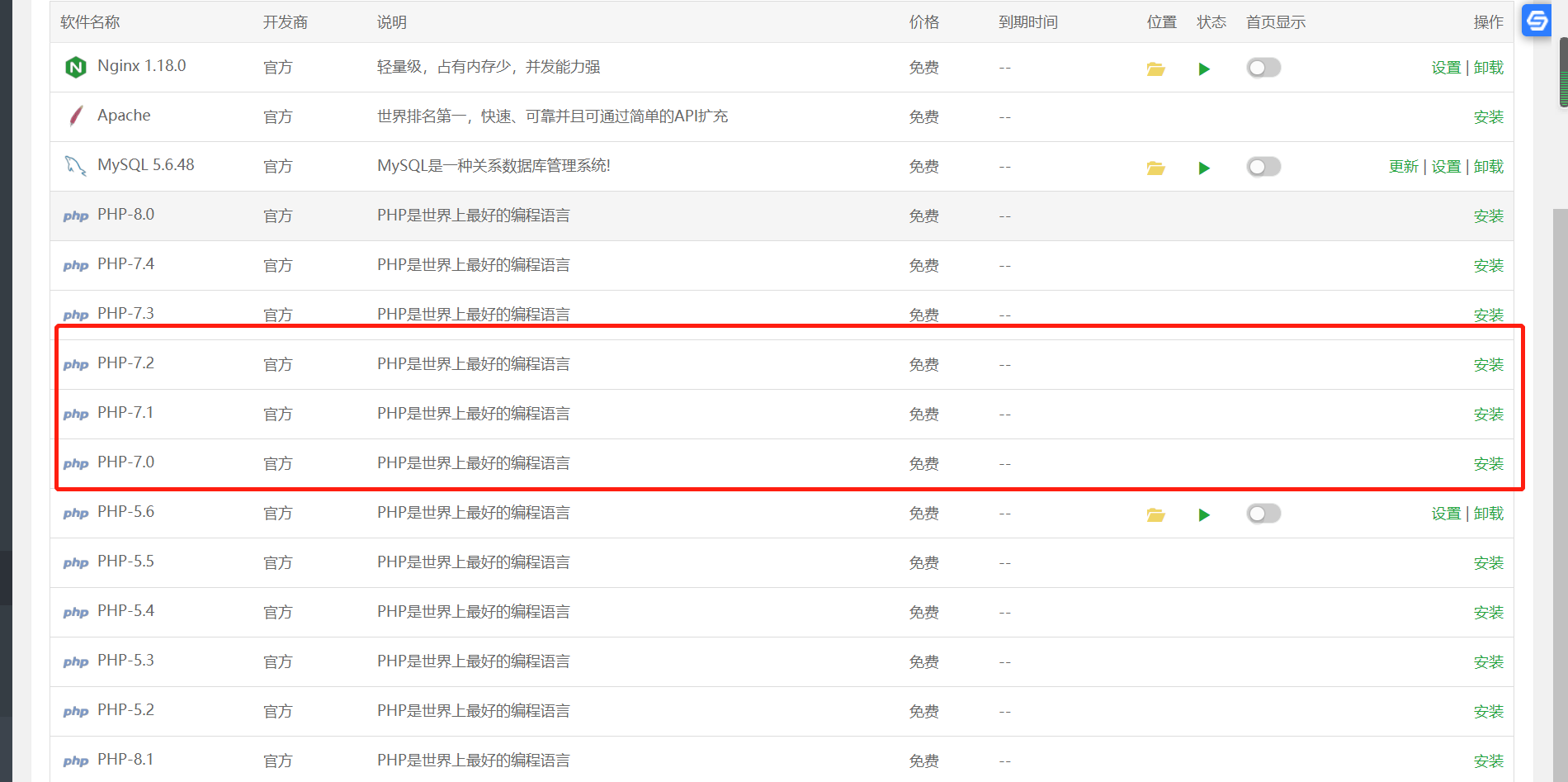Toggle homepage display for PHP-5.6
Image resolution: width=1568 pixels, height=782 pixels.
(1263, 514)
